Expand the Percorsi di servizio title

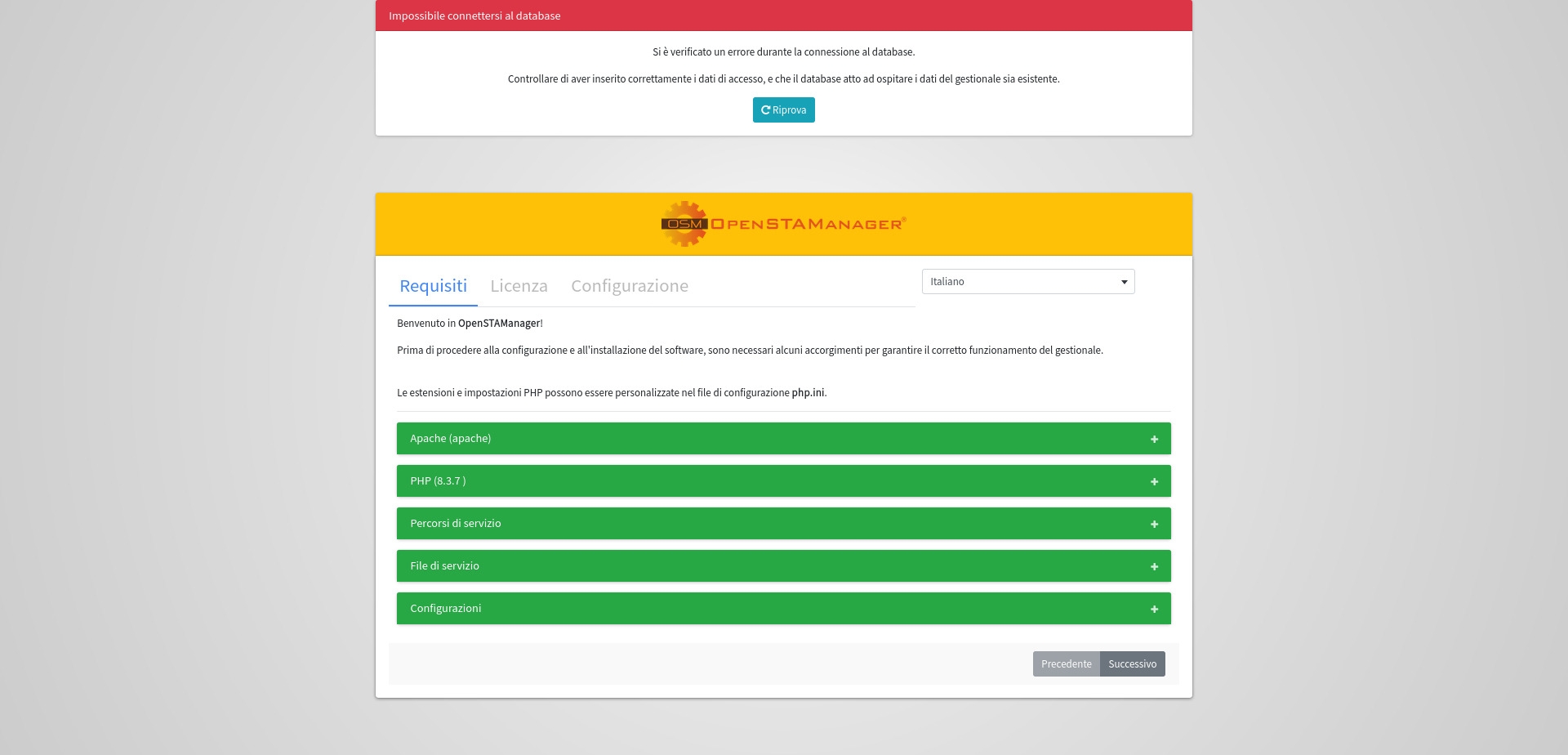coord(455,524)
